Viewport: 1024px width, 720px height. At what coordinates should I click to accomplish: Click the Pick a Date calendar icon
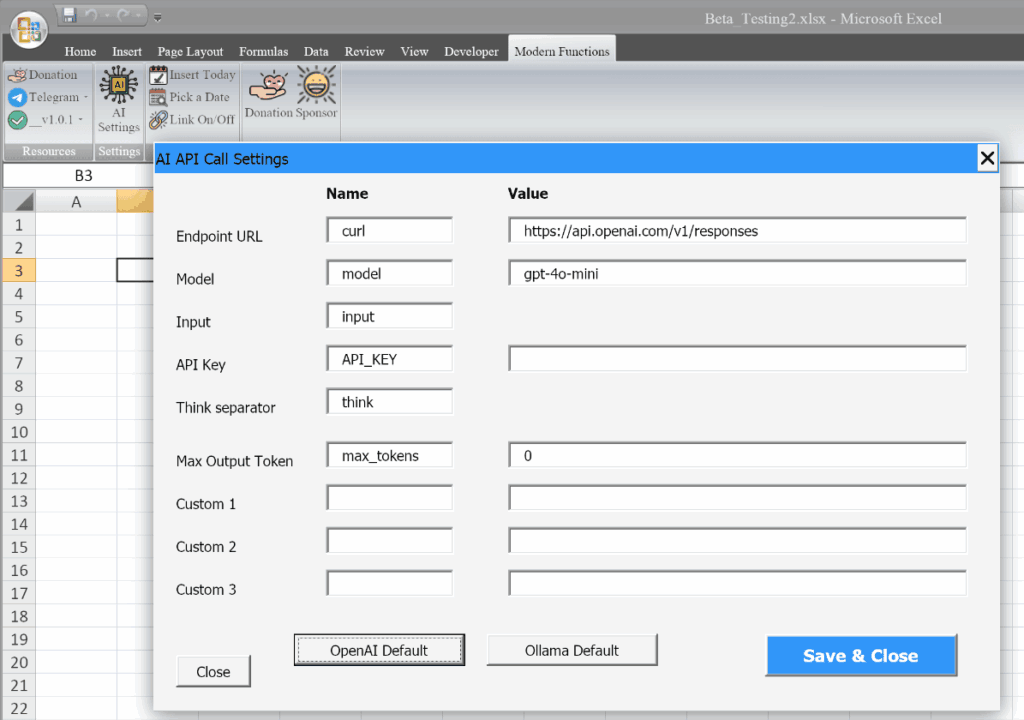tap(158, 97)
